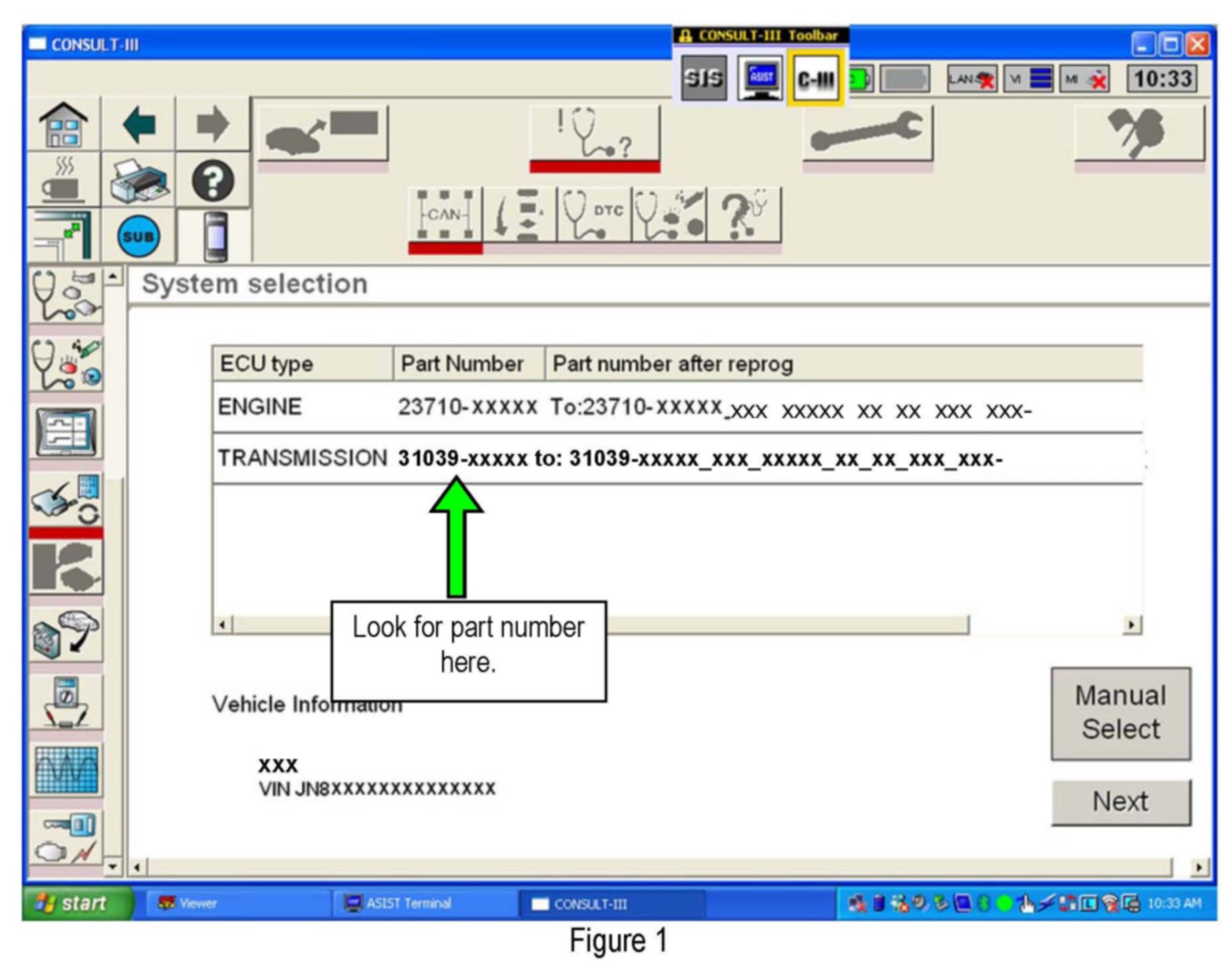1230x980 pixels.
Task: Open the Windows start menu
Action: (76, 903)
